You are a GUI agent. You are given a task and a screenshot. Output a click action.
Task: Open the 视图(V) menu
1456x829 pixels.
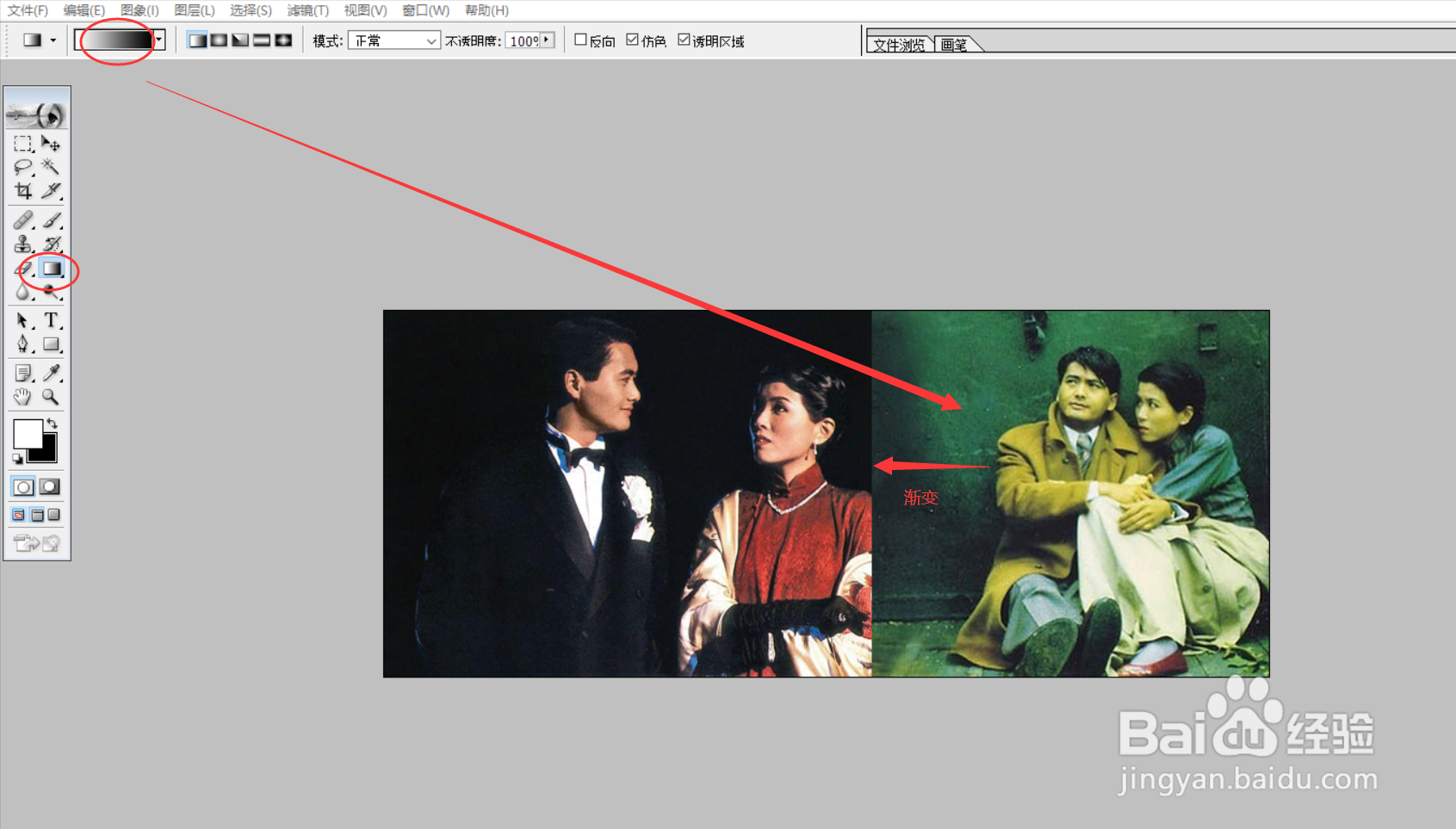pos(365,10)
